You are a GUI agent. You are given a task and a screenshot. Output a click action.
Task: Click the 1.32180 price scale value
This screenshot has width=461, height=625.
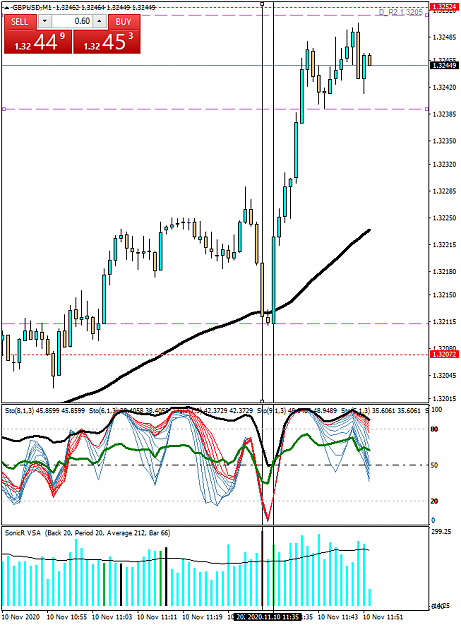(444, 272)
